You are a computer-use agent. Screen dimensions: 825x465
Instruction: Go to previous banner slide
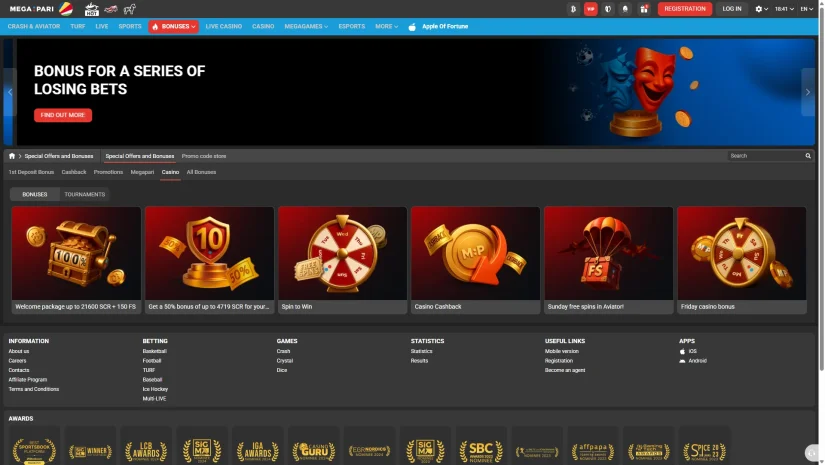tap(9, 92)
